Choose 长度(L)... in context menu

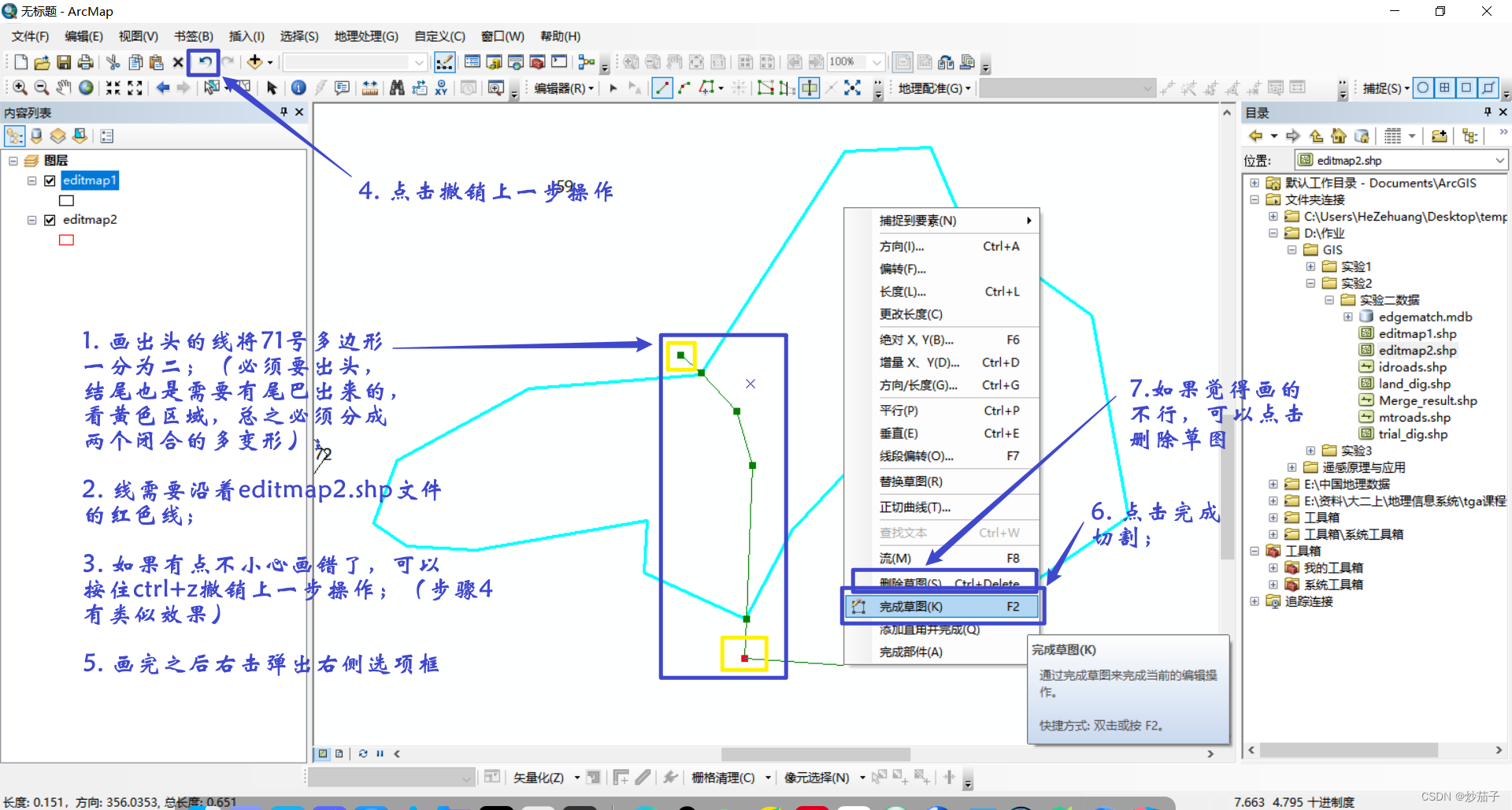[x=943, y=292]
